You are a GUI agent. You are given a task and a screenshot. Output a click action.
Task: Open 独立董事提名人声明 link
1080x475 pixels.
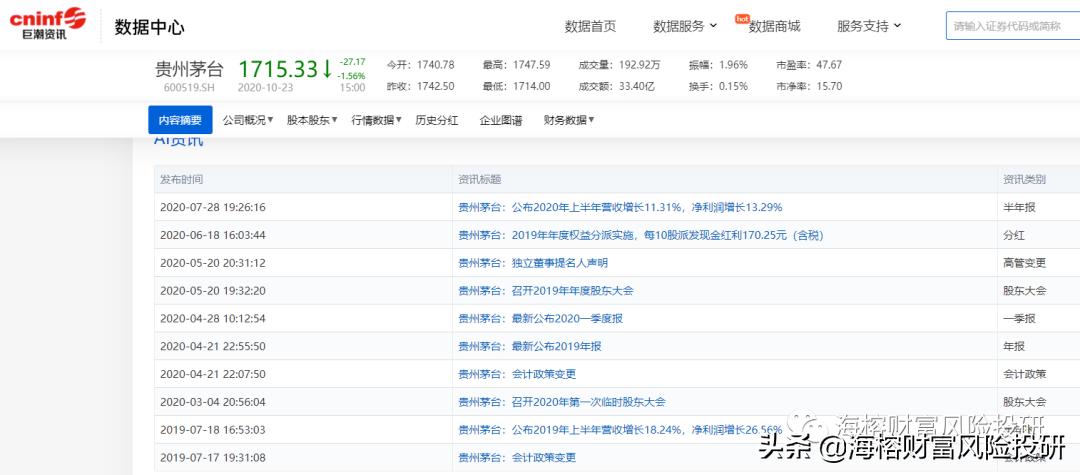(x=533, y=263)
